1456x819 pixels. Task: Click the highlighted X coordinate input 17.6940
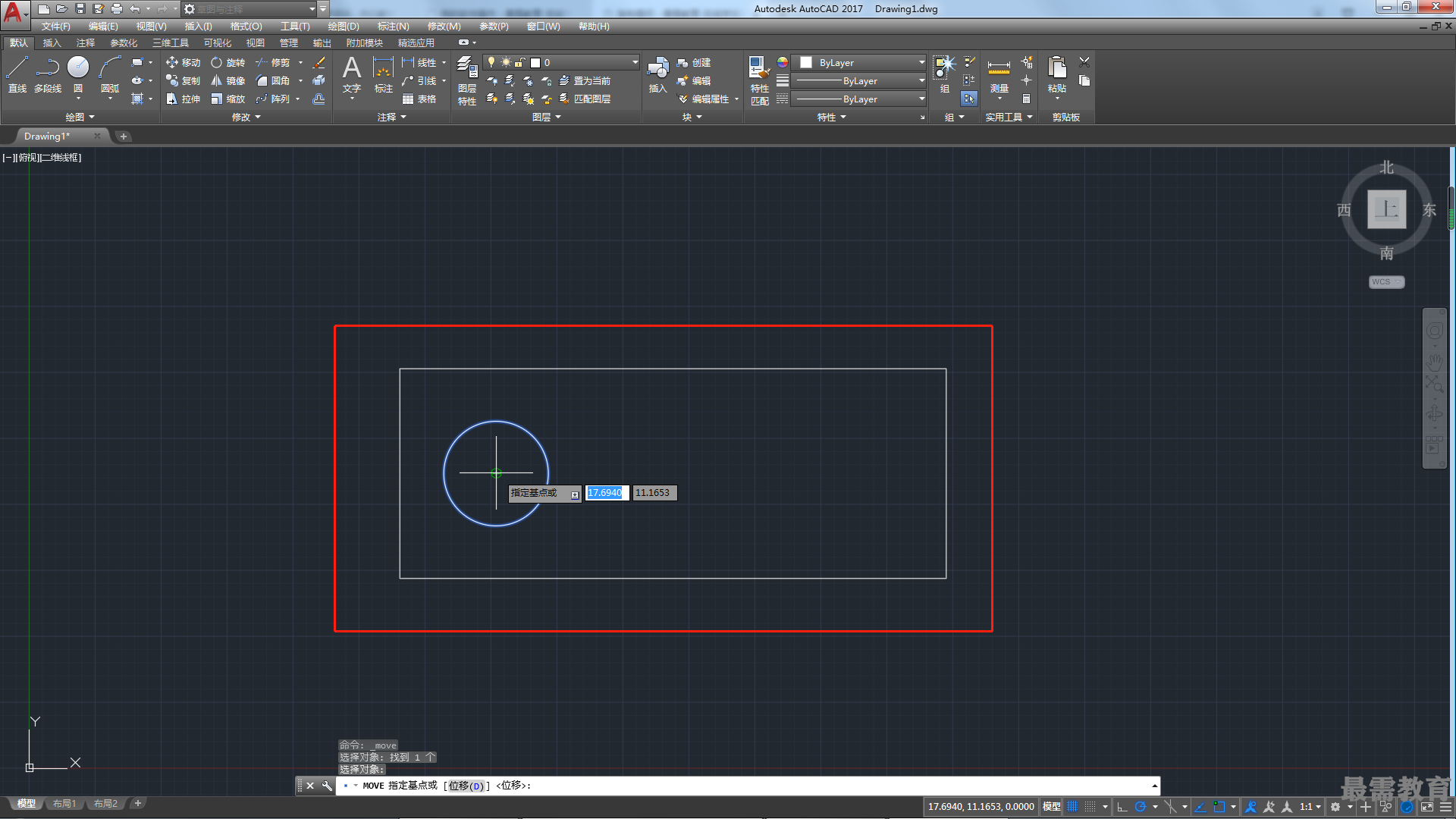click(x=607, y=493)
